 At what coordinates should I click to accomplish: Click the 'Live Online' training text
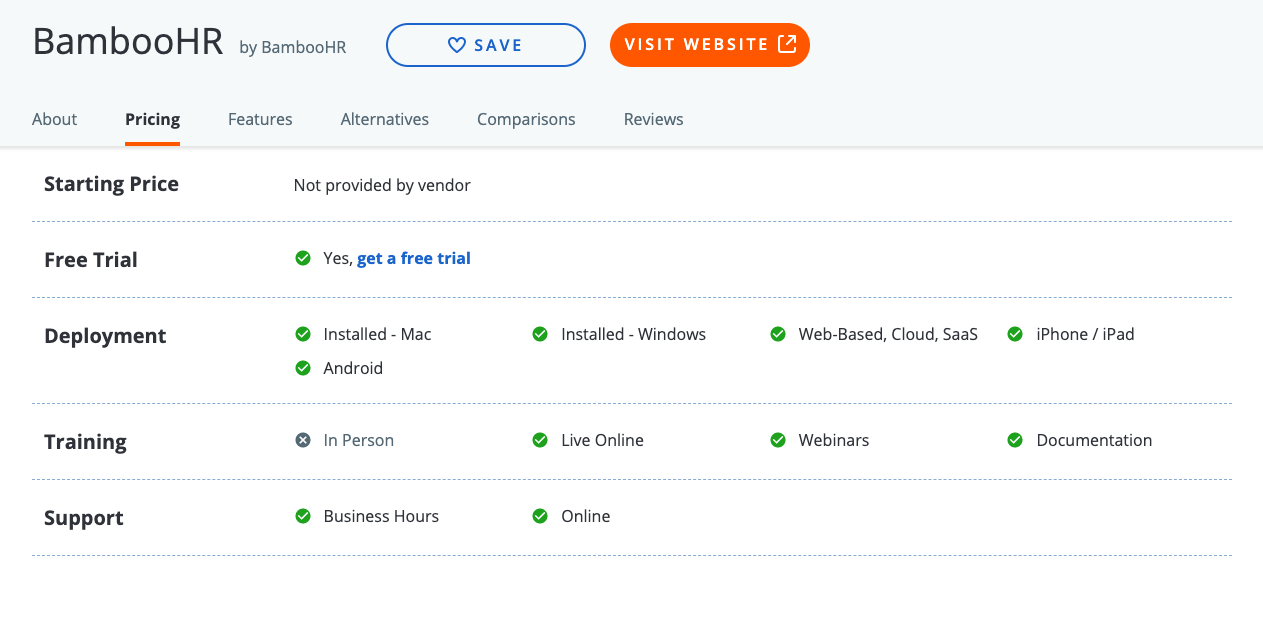pyautogui.click(x=603, y=440)
